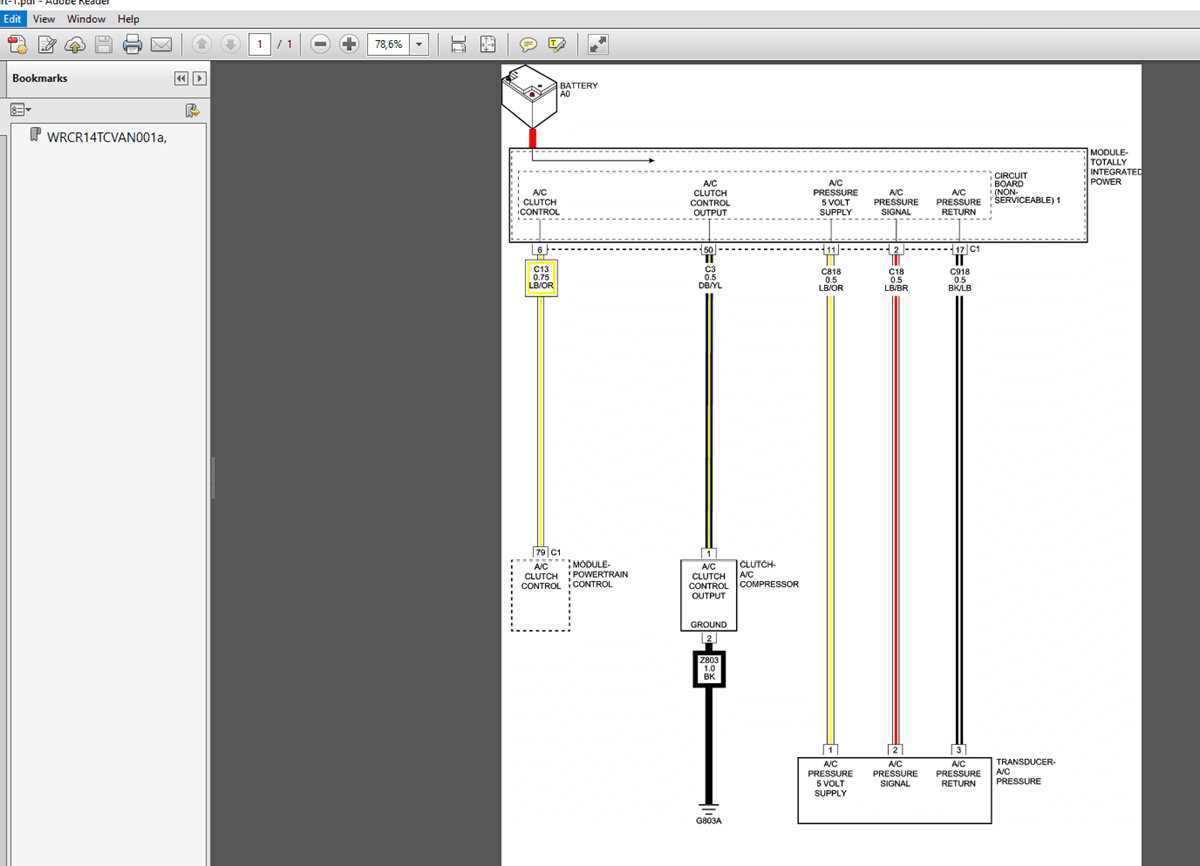The height and width of the screenshot is (866, 1200).
Task: Open the zoom level dropdown arrow
Action: (419, 44)
